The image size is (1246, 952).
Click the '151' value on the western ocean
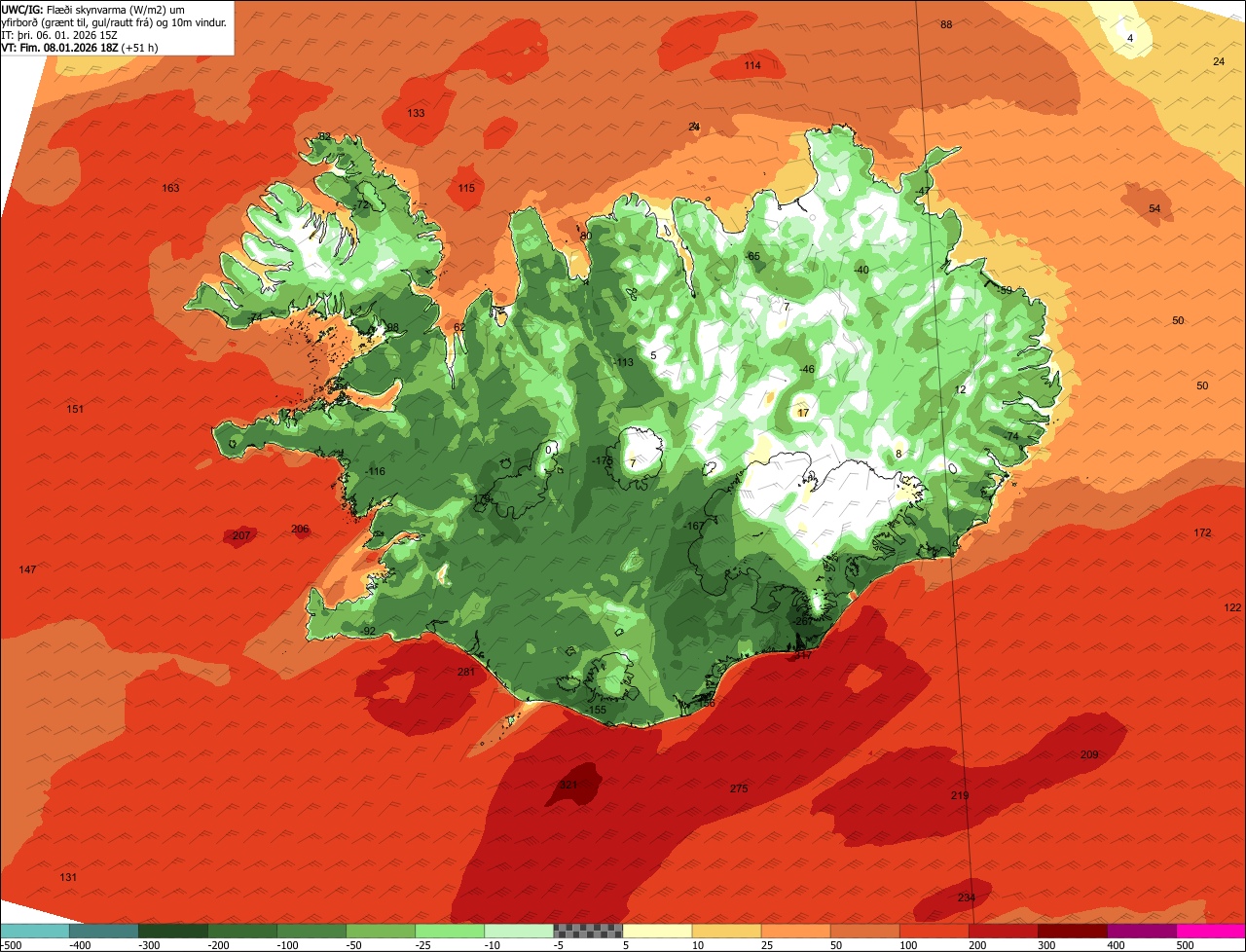pyautogui.click(x=75, y=409)
